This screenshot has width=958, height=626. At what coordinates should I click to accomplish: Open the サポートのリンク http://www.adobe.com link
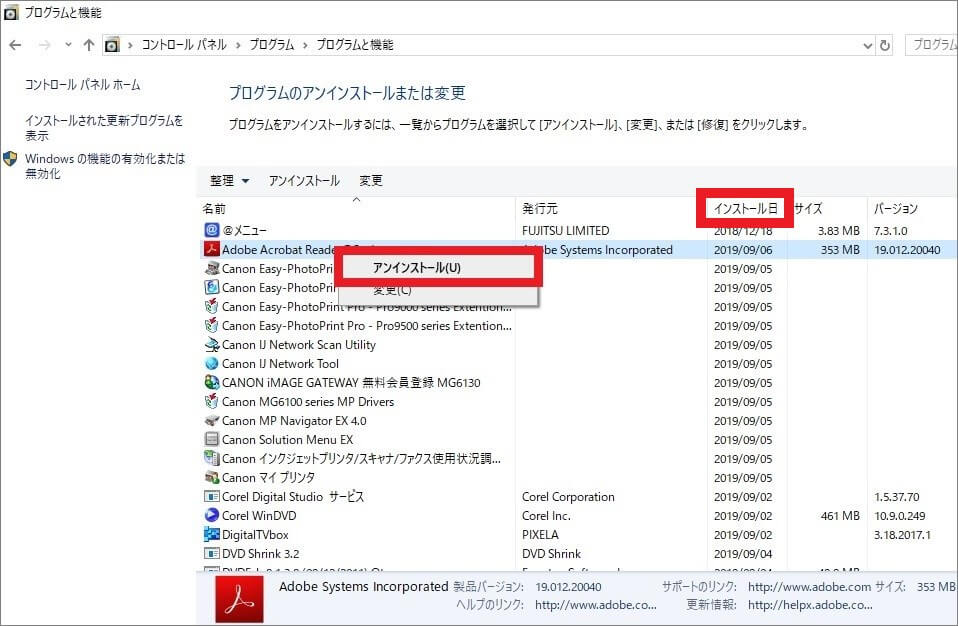809,587
